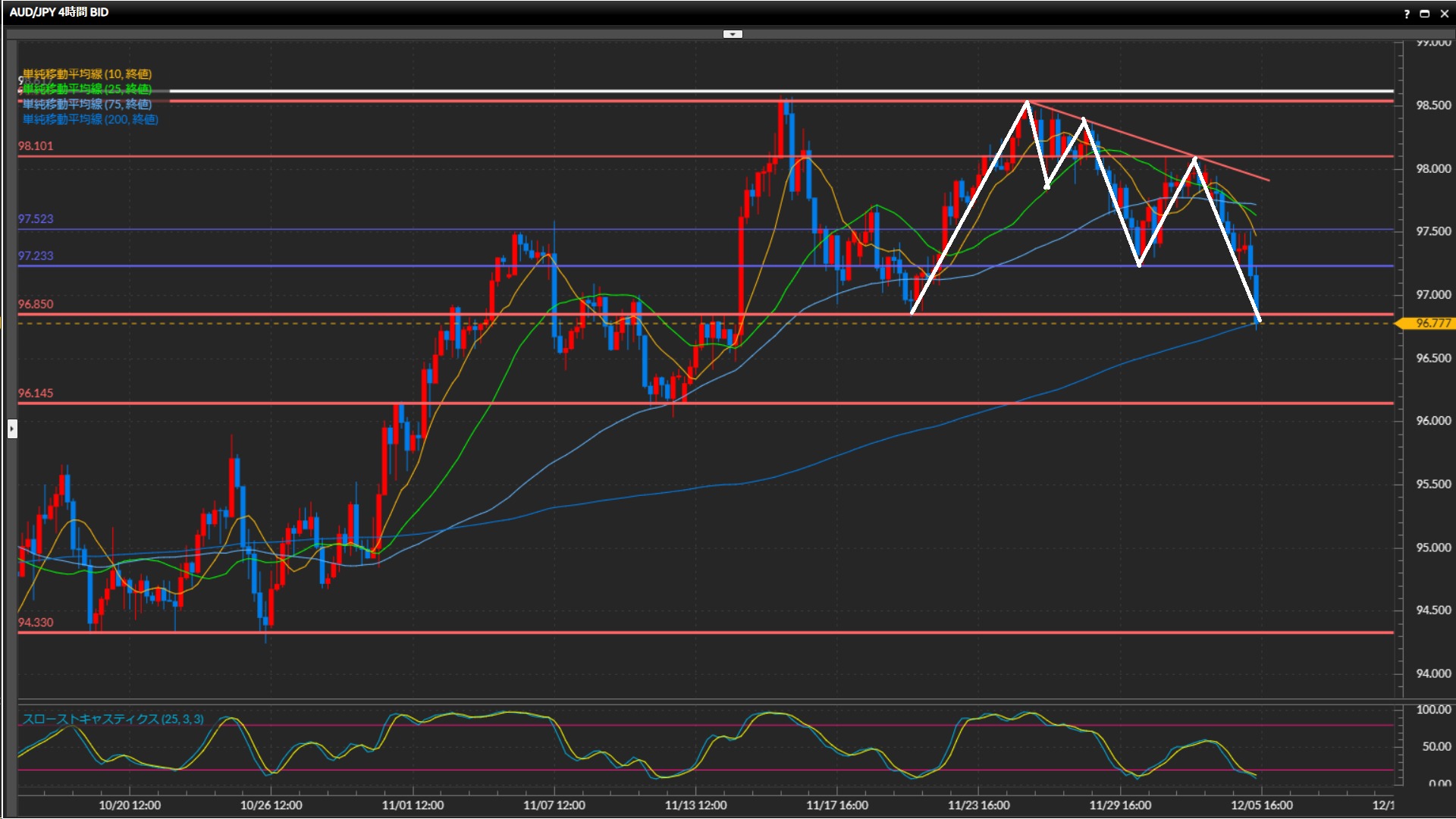Image resolution: width=1456 pixels, height=819 pixels.
Task: Click the help question mark icon
Action: pos(1407,14)
